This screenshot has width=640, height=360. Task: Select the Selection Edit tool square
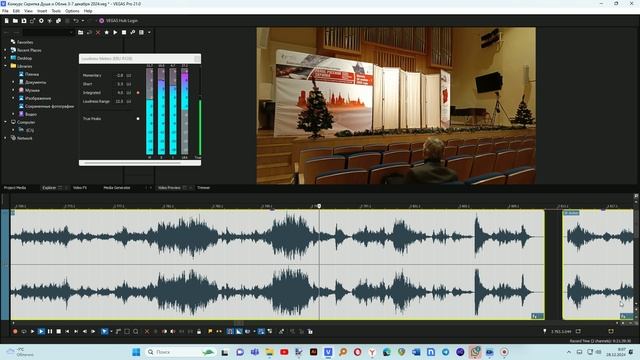[x=127, y=331]
